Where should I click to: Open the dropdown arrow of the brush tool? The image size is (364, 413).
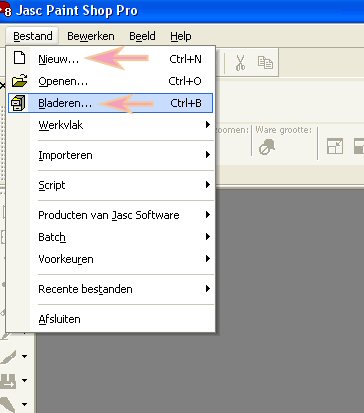pos(25,356)
